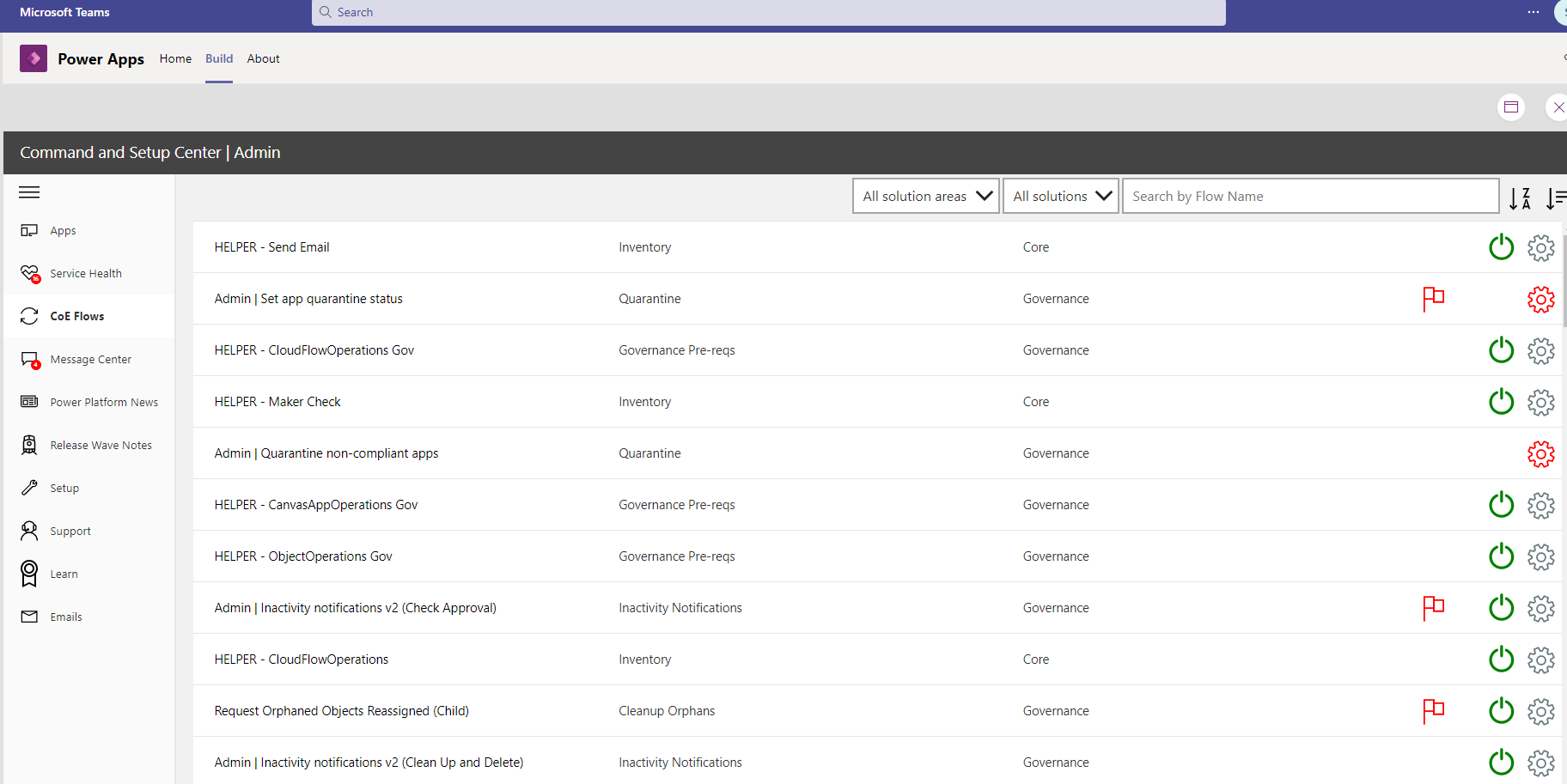The width and height of the screenshot is (1567, 784).
Task: Turn off the HELPER - Send Email flow
Action: 1501,247
